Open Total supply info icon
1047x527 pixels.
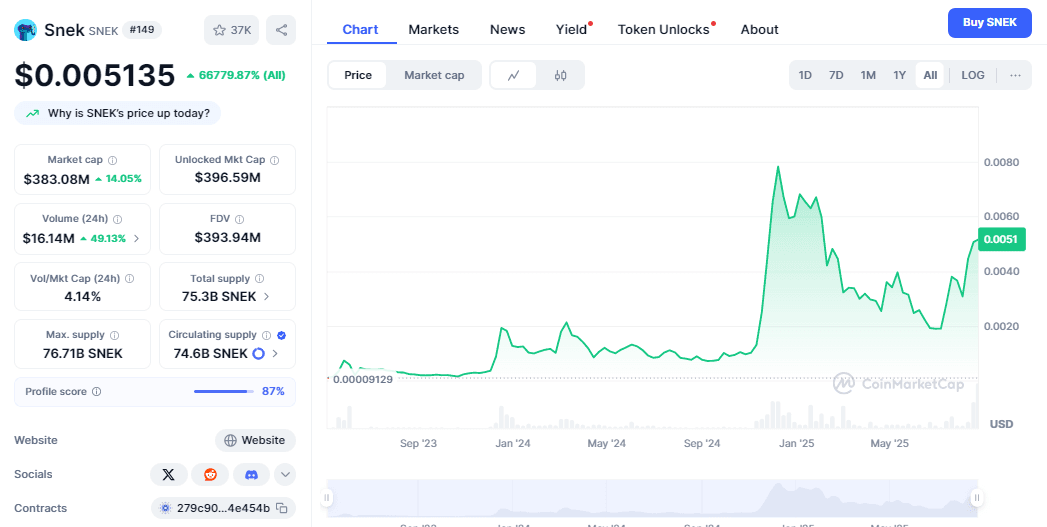pyautogui.click(x=259, y=279)
